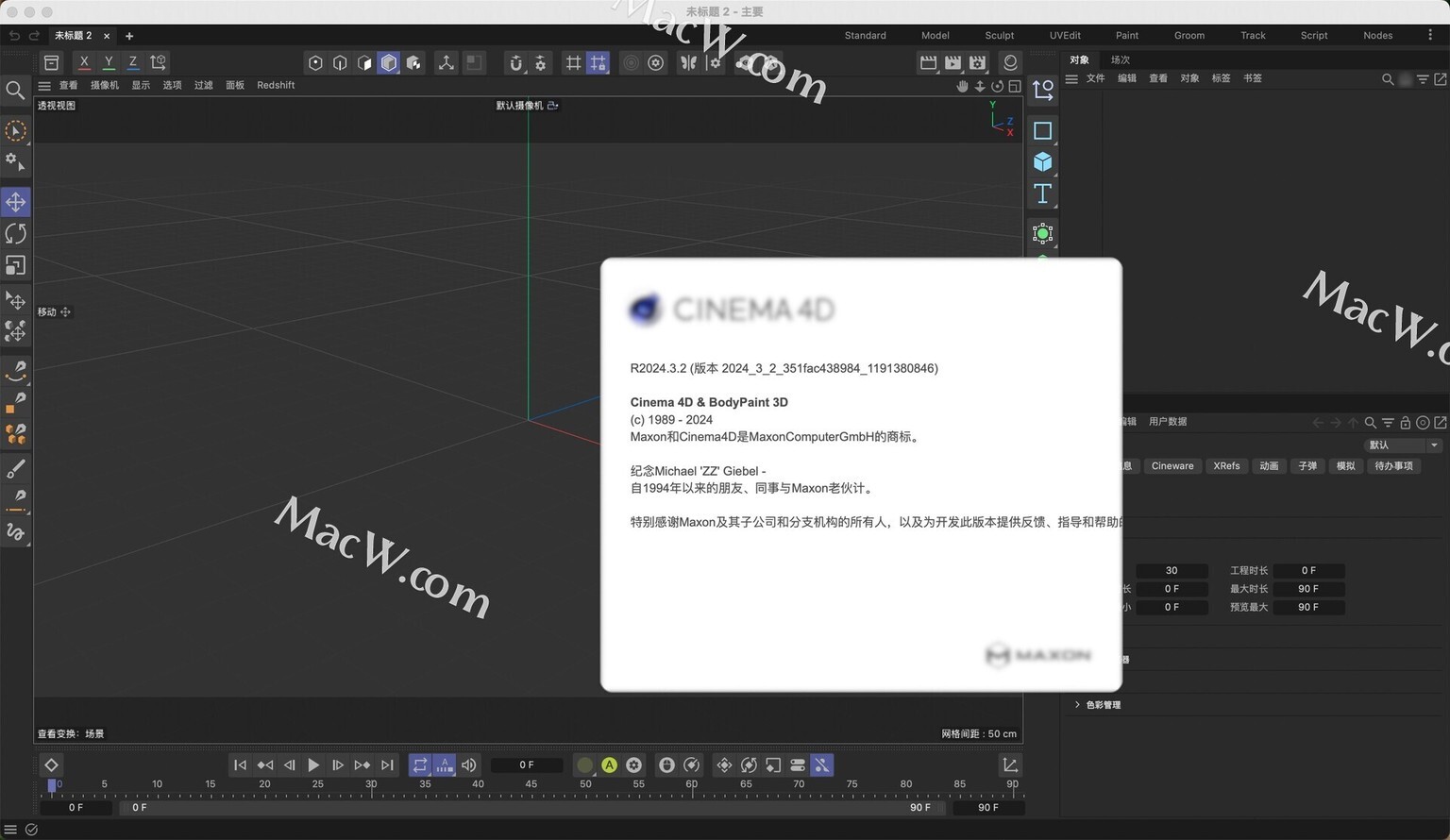
Task: Select the Polygons mode icon
Action: [x=364, y=62]
